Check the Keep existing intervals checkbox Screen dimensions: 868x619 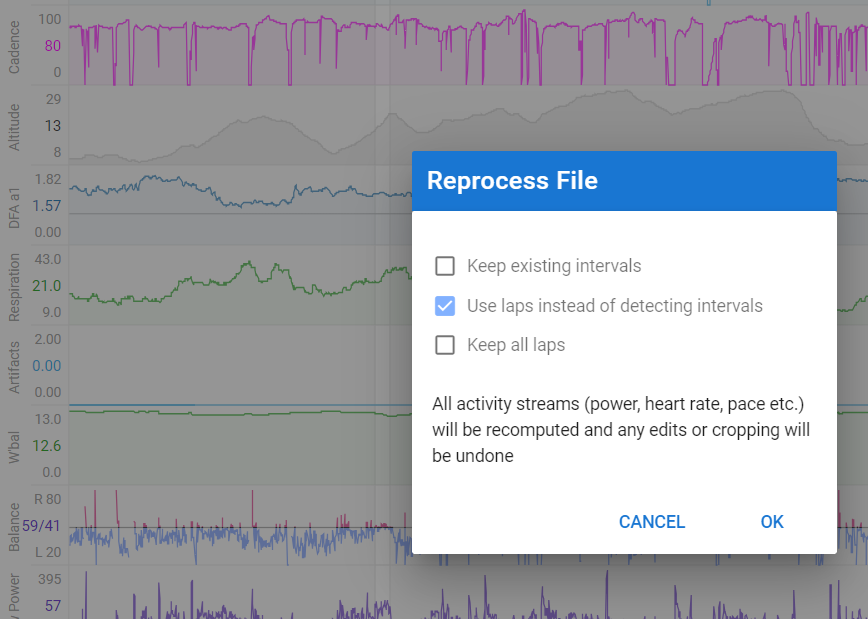(445, 266)
